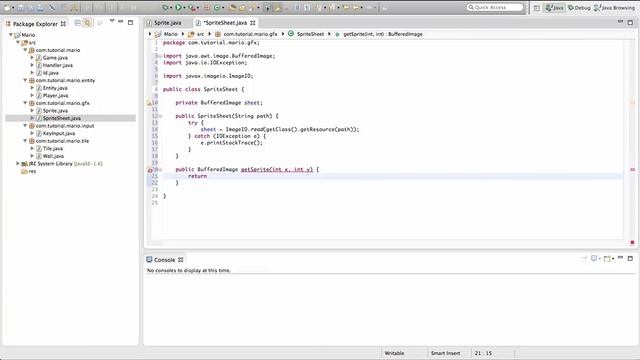Click the Run External Tools icon
The image size is (640, 360).
tap(191, 8)
